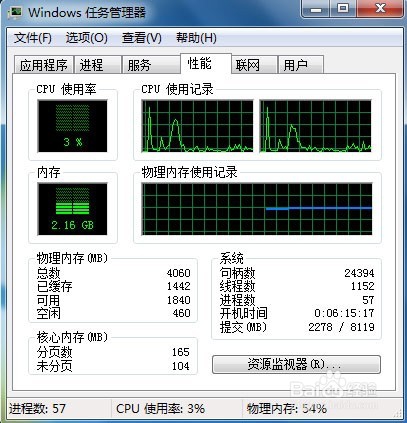407x423 pixels.
Task: Click the 未分页 label
Action: click(x=55, y=366)
